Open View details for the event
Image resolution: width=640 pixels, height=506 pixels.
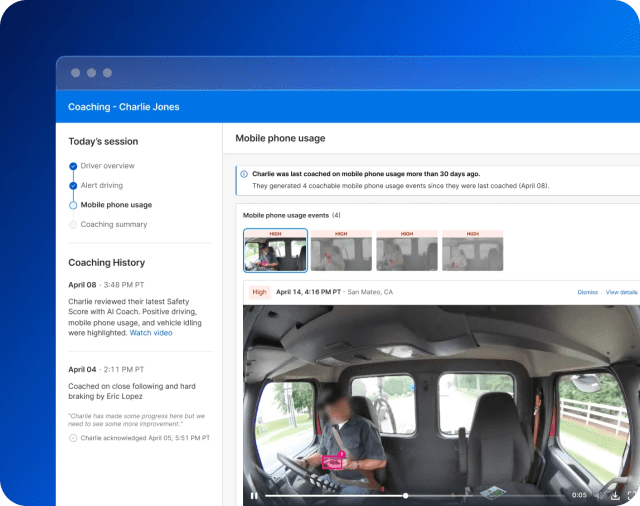pyautogui.click(x=621, y=292)
